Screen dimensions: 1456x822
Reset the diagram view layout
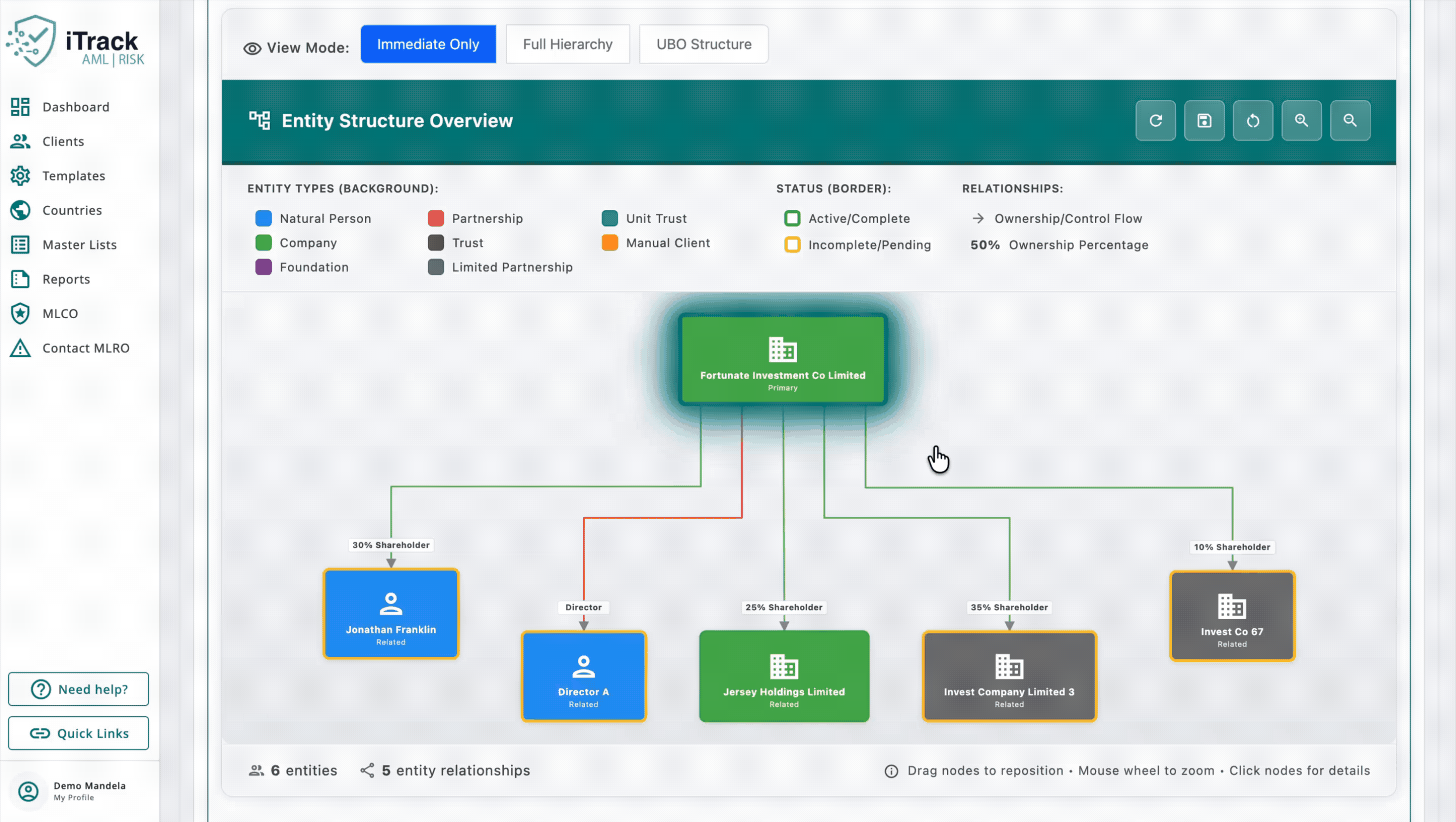click(1253, 120)
